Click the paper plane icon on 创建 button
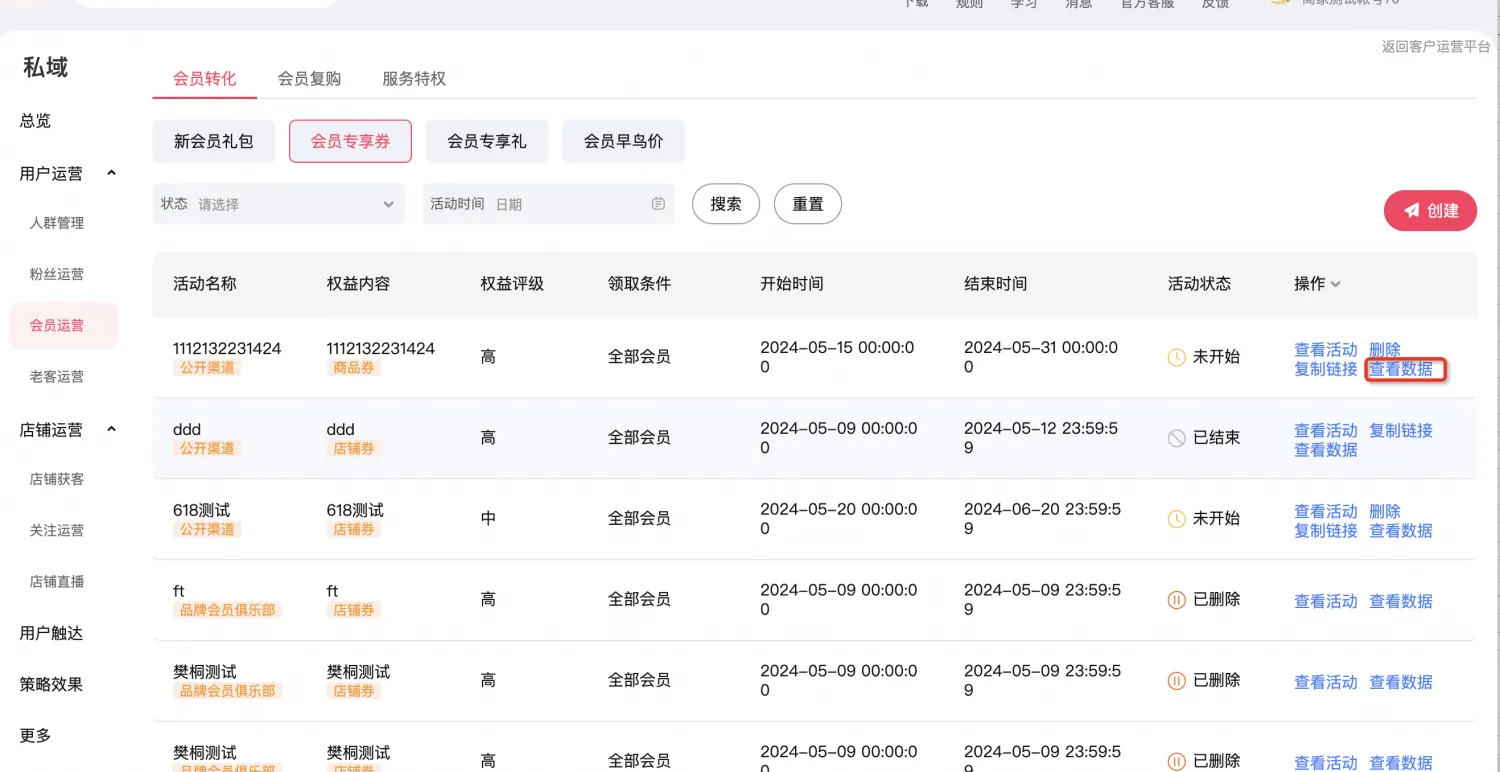 1411,211
